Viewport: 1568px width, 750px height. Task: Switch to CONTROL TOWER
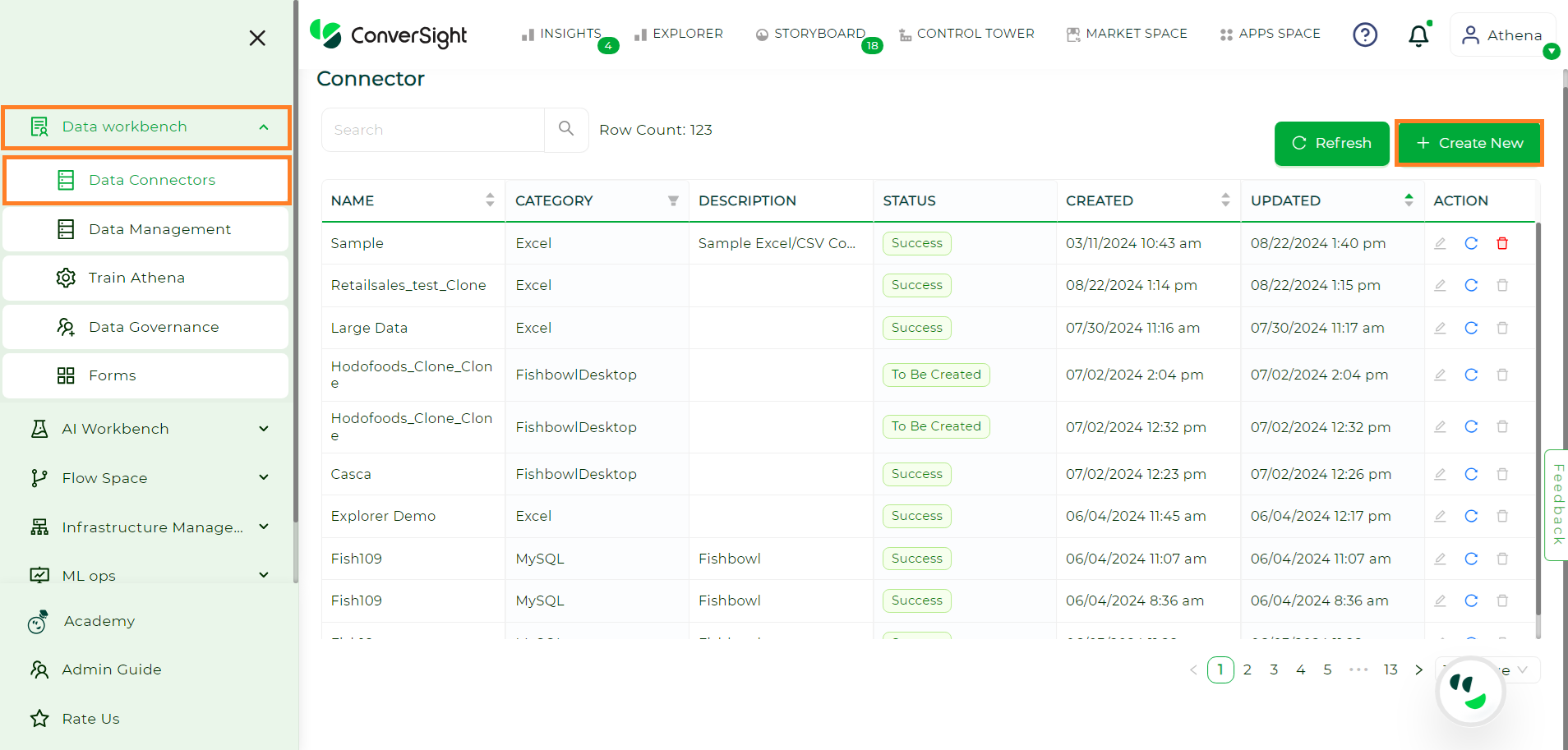pyautogui.click(x=966, y=34)
